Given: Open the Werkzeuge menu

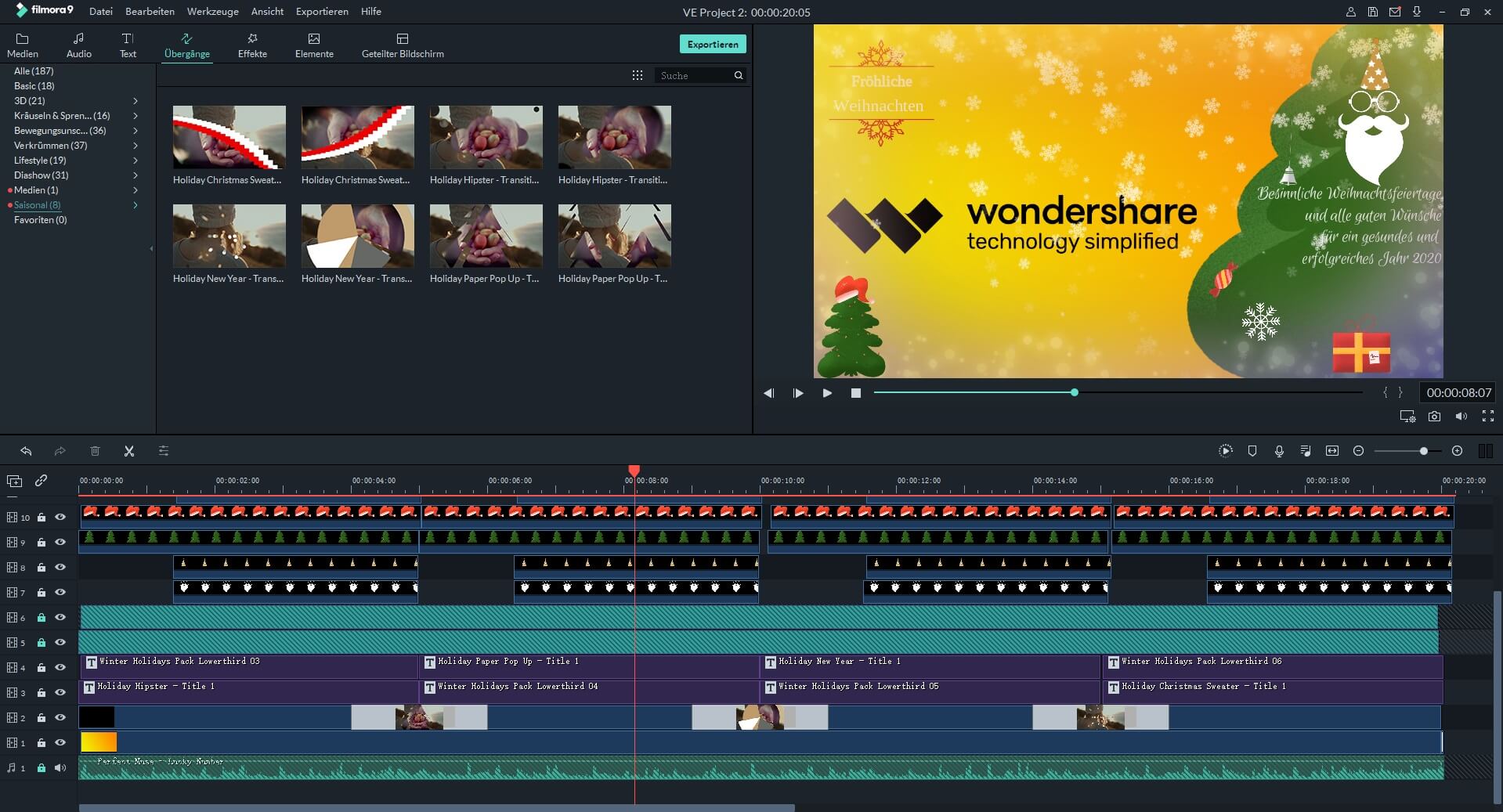Looking at the screenshot, I should click(213, 12).
